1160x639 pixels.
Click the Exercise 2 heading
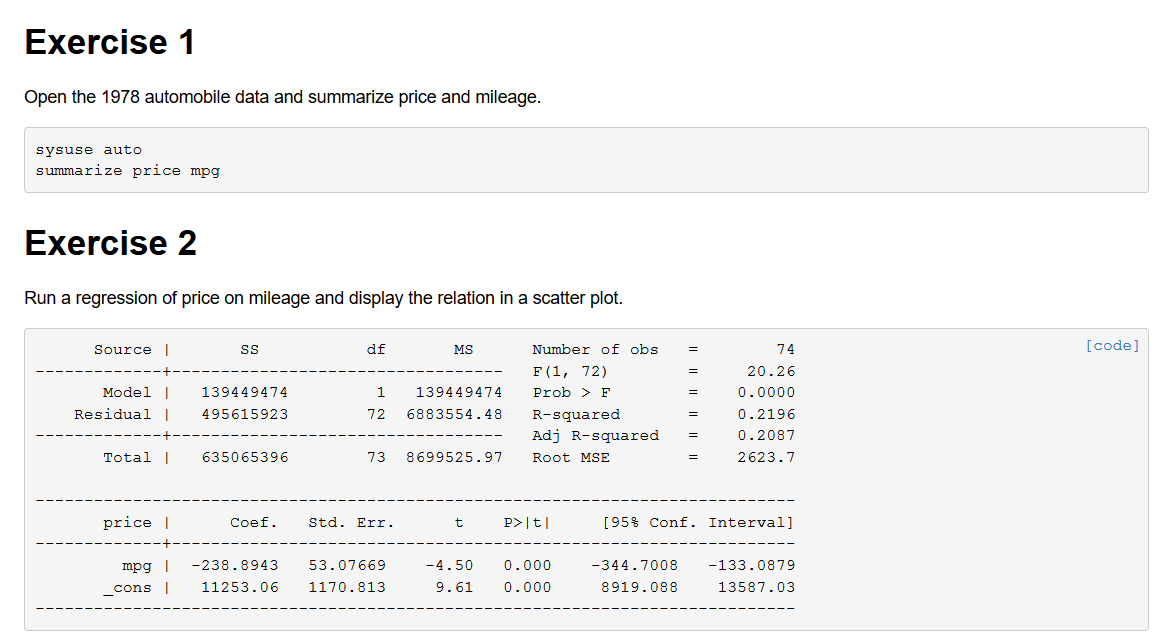coord(111,243)
